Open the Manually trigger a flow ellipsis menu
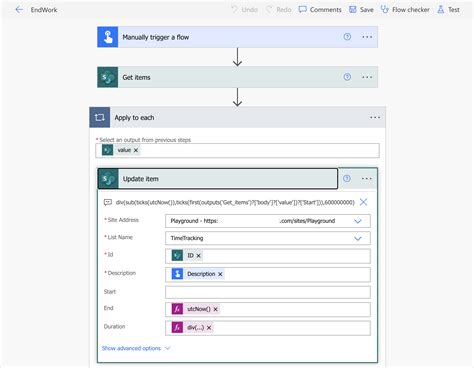474x368 pixels. (x=367, y=37)
